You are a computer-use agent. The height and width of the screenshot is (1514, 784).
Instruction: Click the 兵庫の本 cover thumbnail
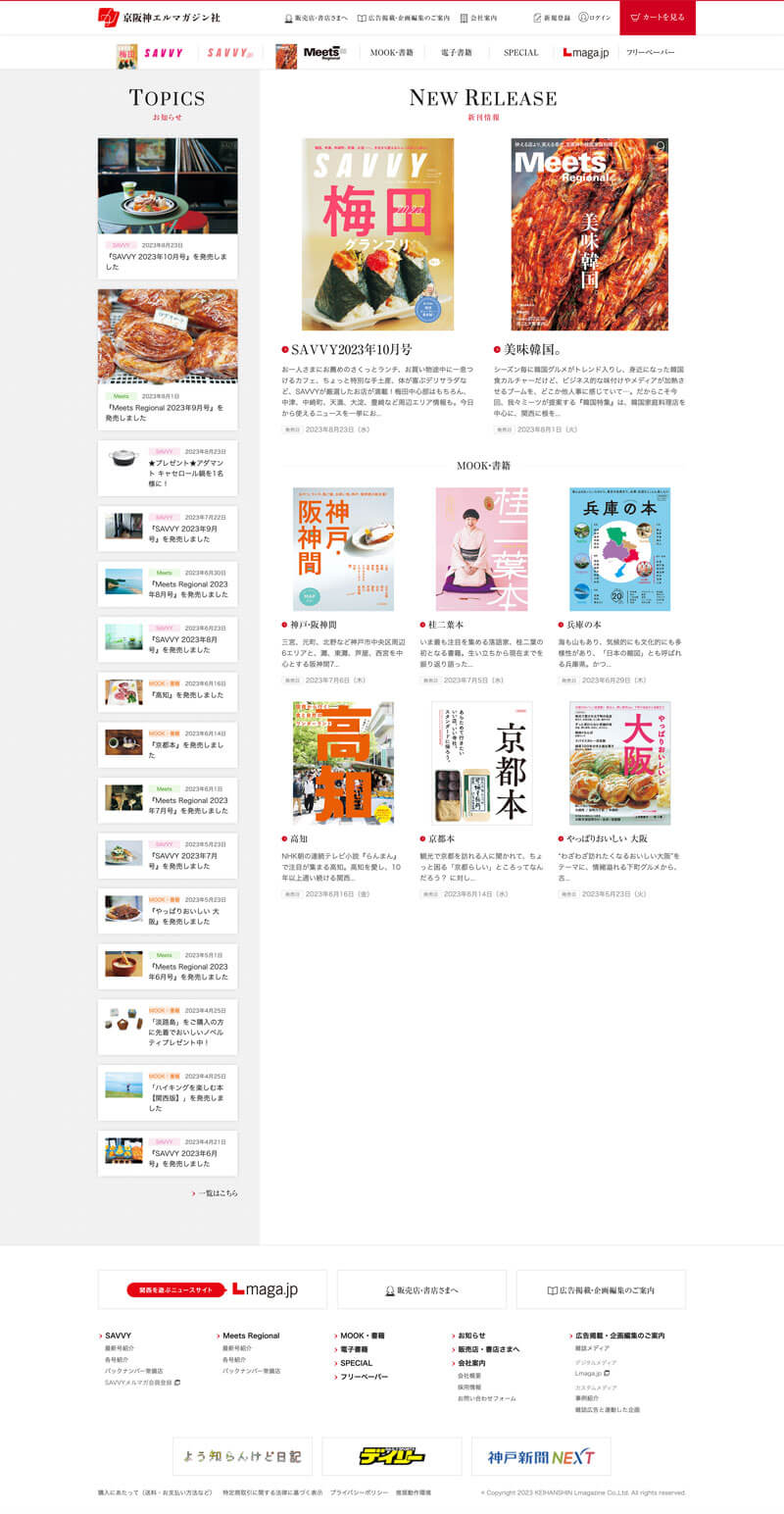tap(619, 549)
